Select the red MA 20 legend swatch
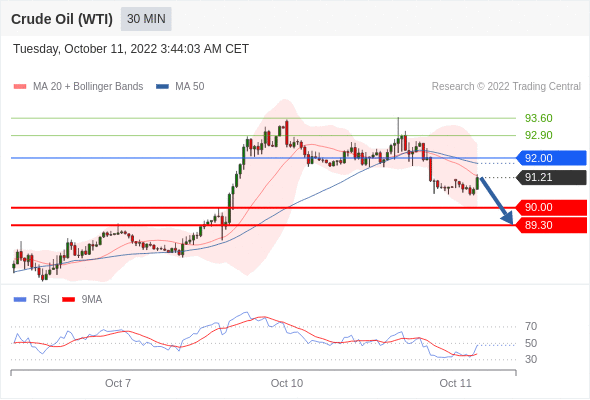Viewport: 590px width, 400px height. point(20,87)
